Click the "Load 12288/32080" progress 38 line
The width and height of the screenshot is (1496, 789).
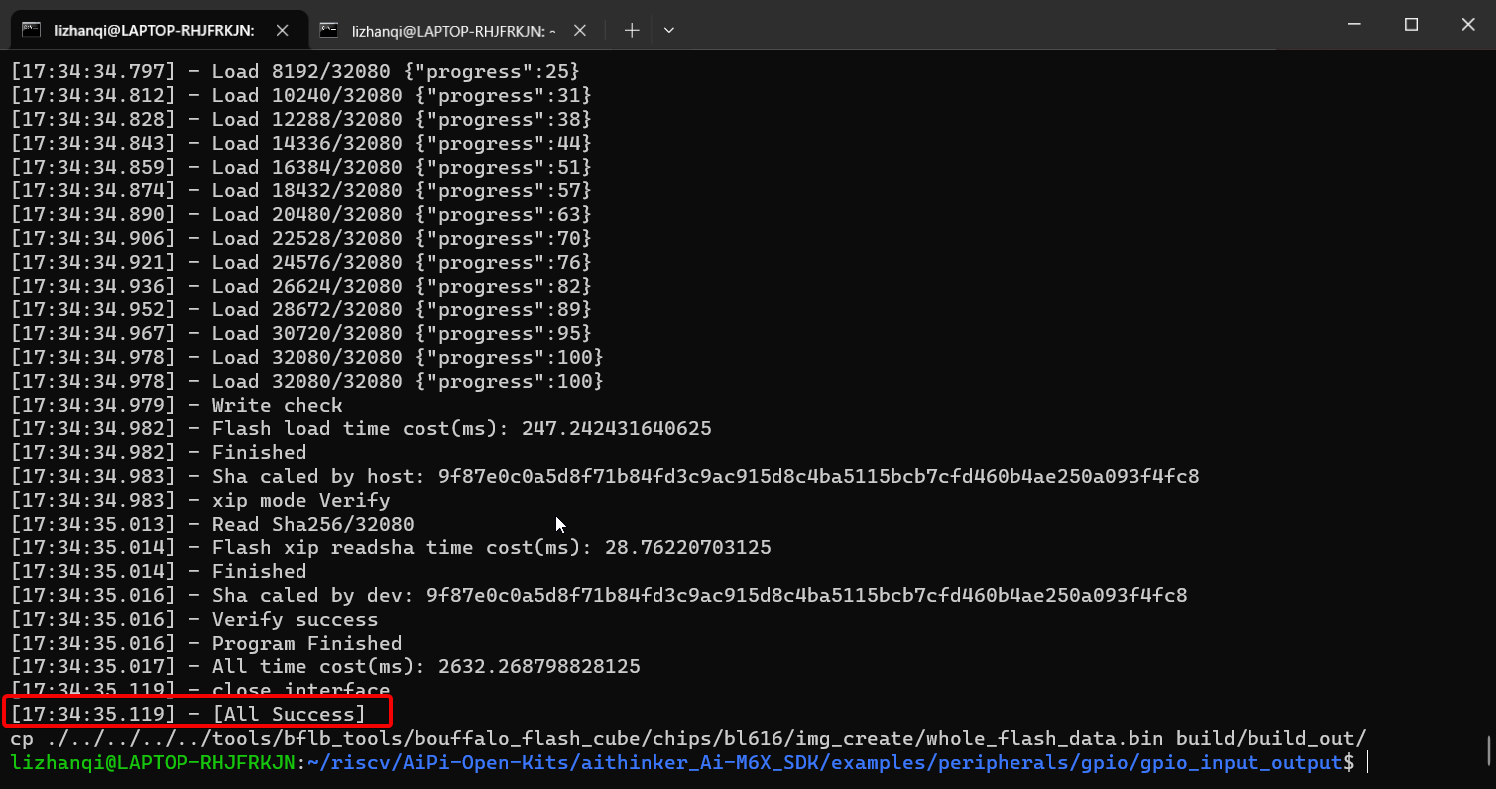301,119
